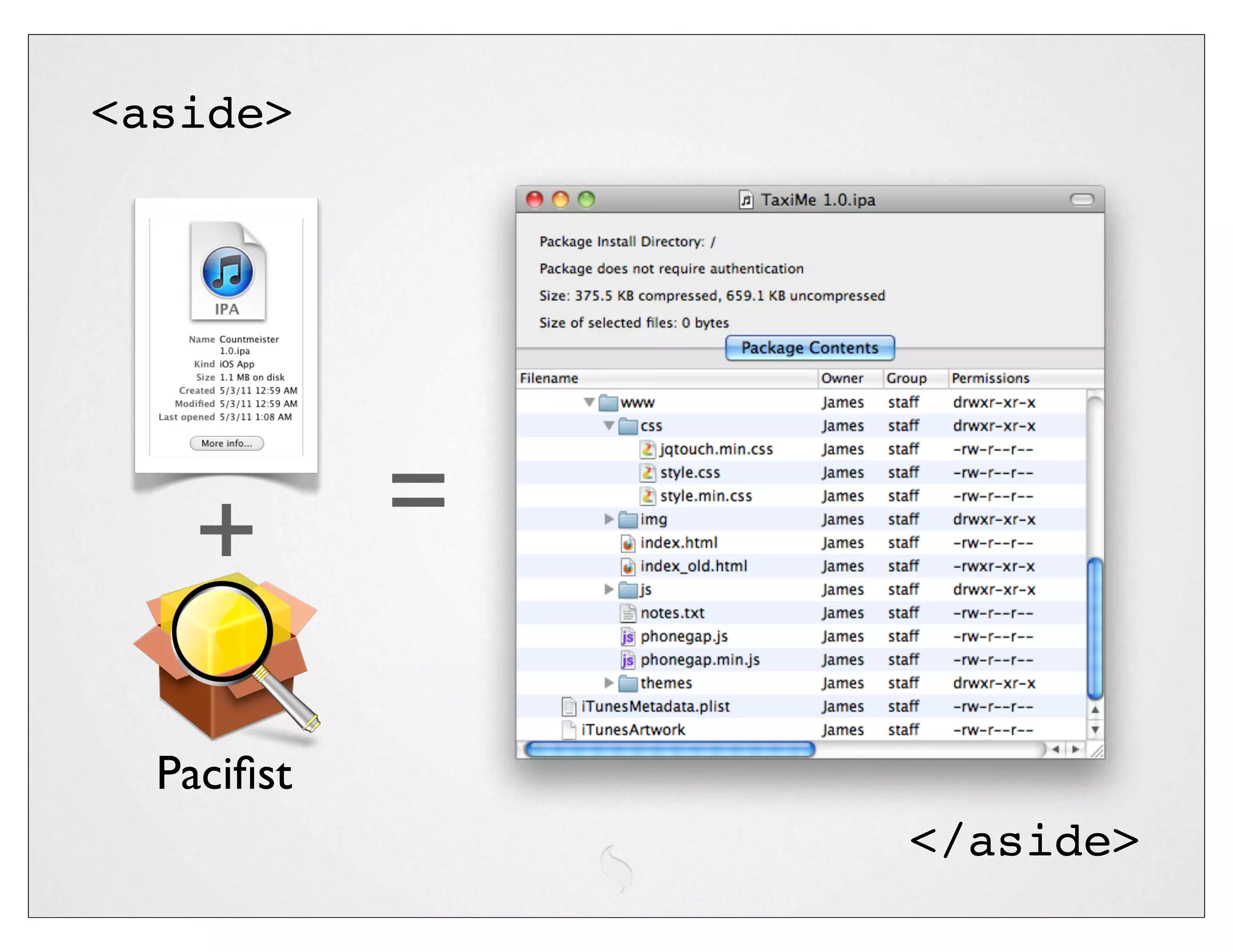Screen dimensions: 1233x952
Task: Click the index_old.html file icon
Action: [x=628, y=566]
